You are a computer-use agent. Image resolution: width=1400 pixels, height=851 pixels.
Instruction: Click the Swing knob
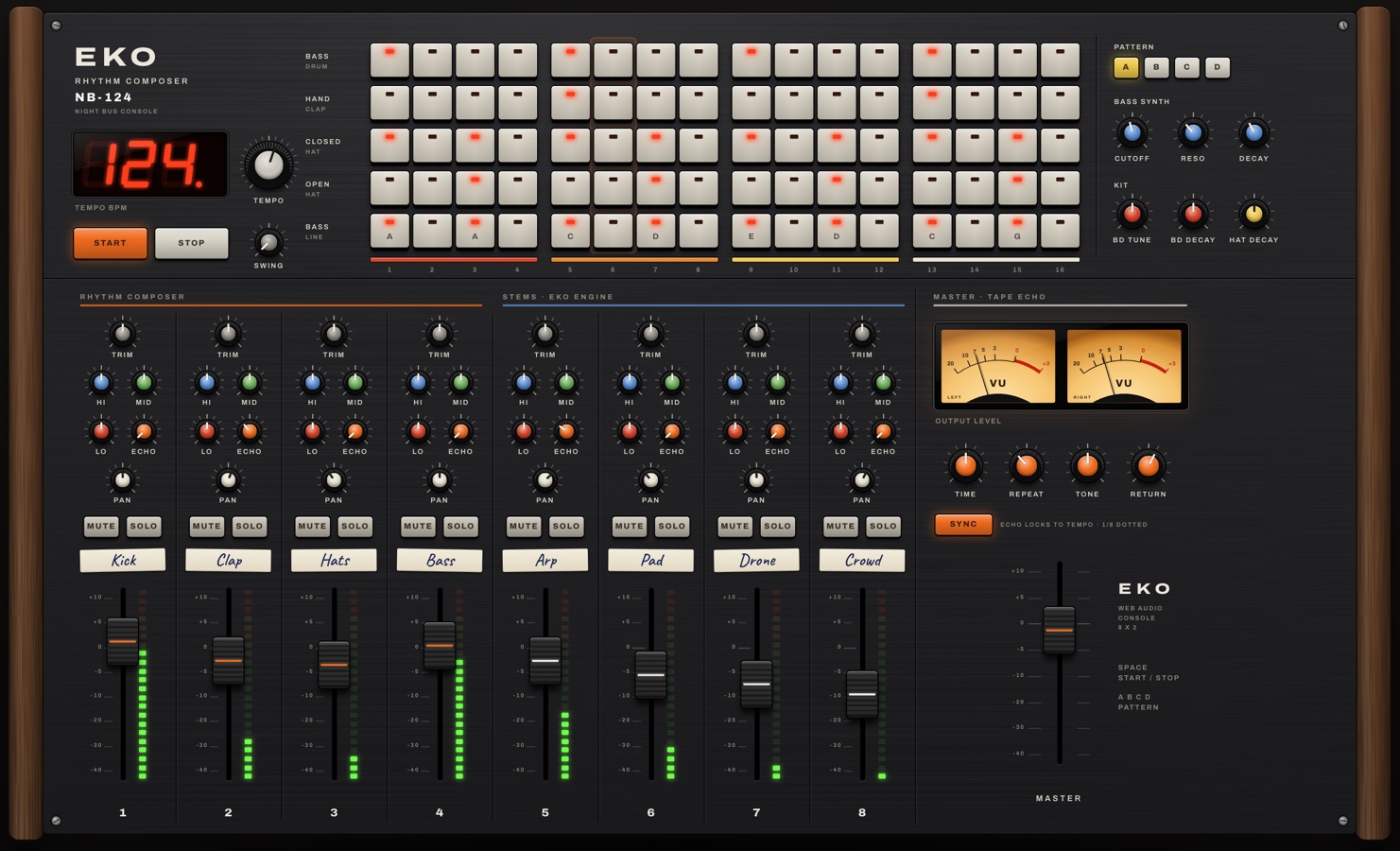268,243
